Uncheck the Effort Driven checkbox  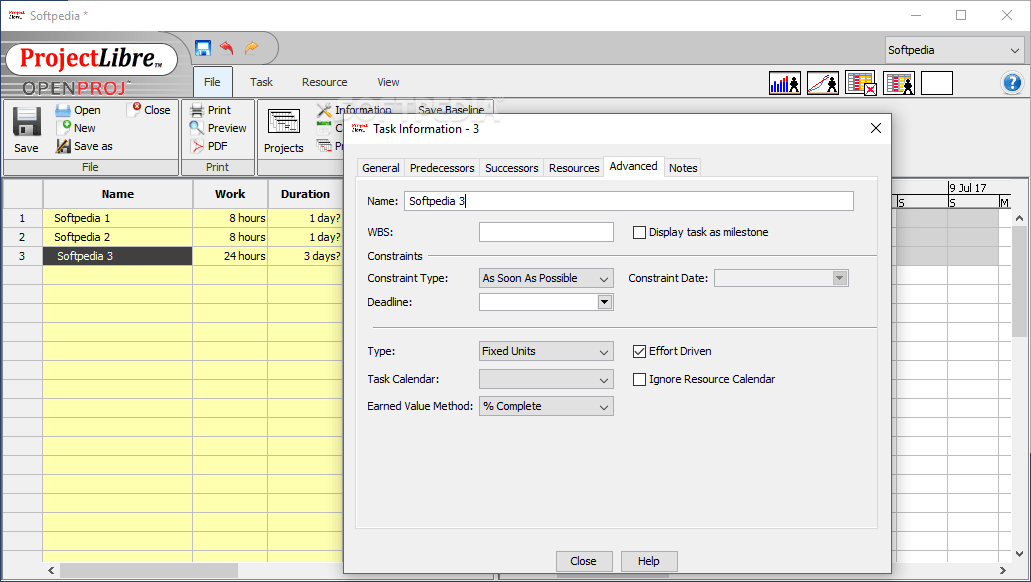(x=639, y=351)
